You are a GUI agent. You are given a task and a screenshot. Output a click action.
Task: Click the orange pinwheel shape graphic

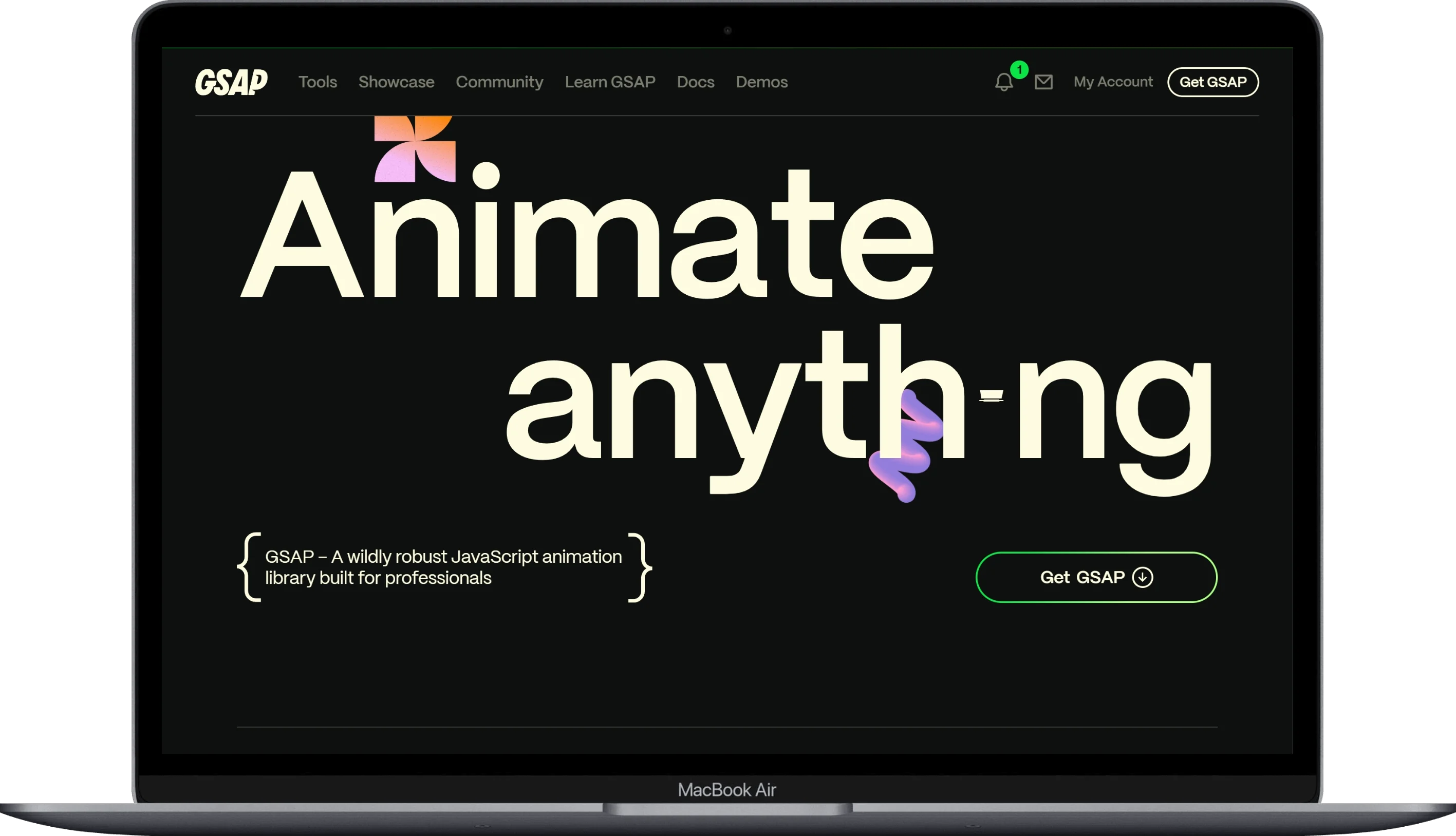click(415, 149)
